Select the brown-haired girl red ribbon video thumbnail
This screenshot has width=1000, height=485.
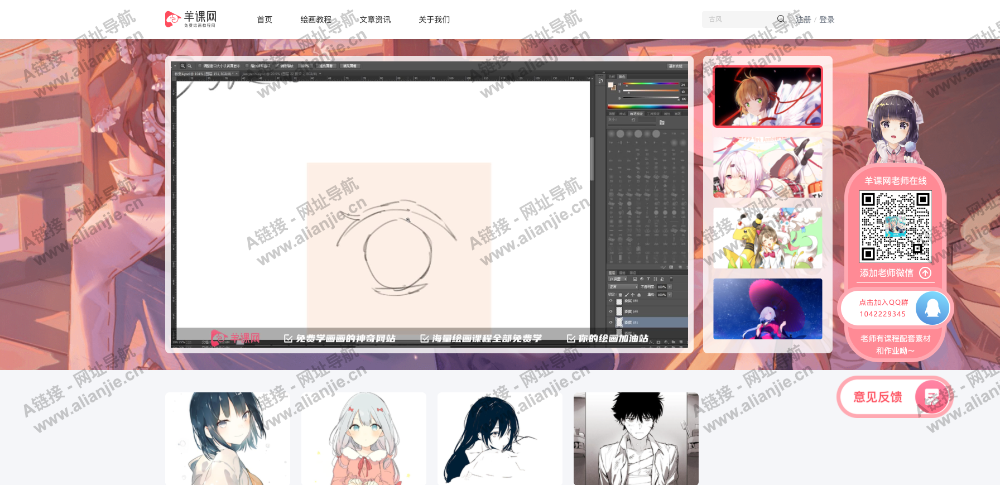coord(768,96)
